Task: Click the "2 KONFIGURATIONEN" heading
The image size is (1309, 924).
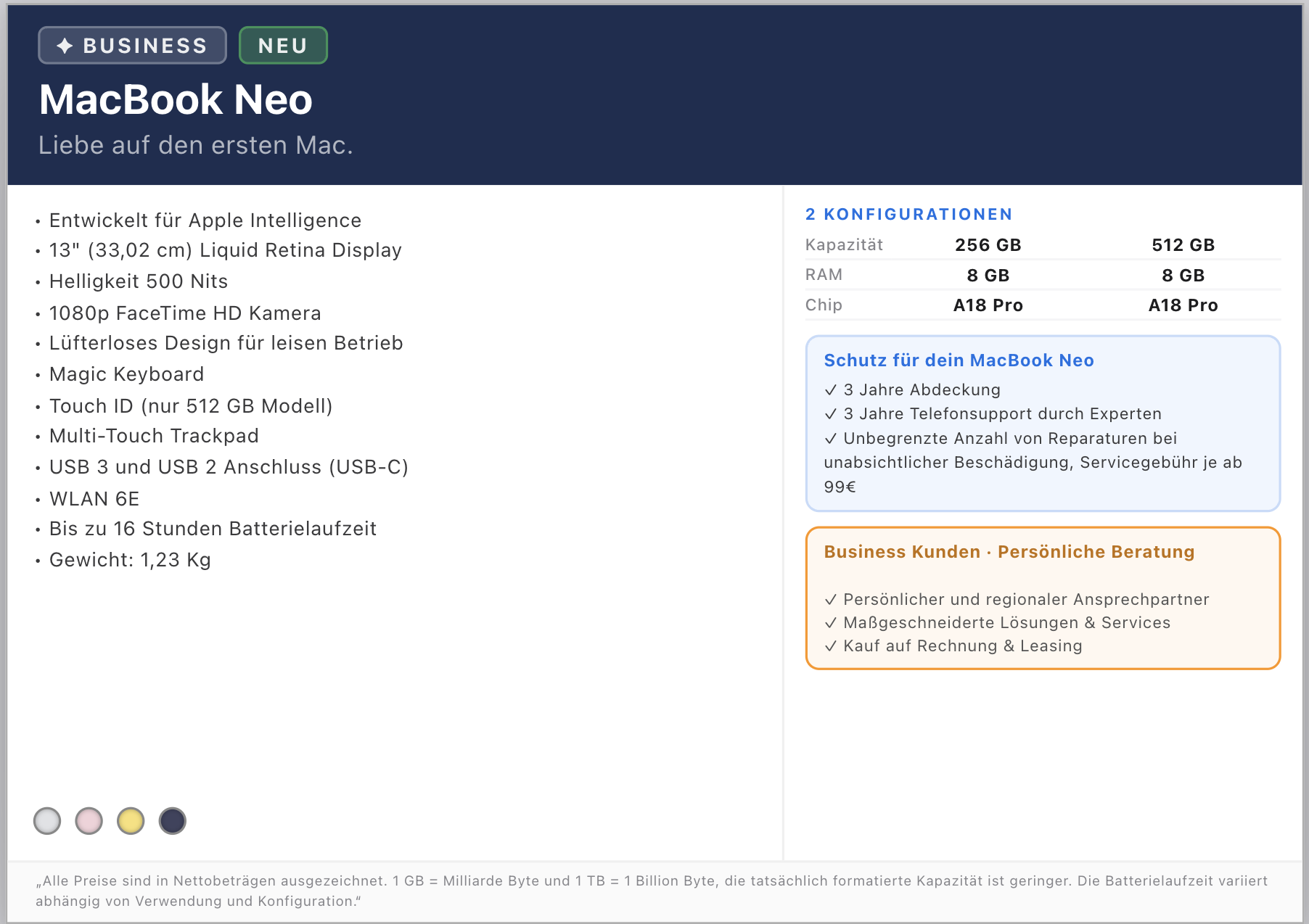Action: (909, 215)
